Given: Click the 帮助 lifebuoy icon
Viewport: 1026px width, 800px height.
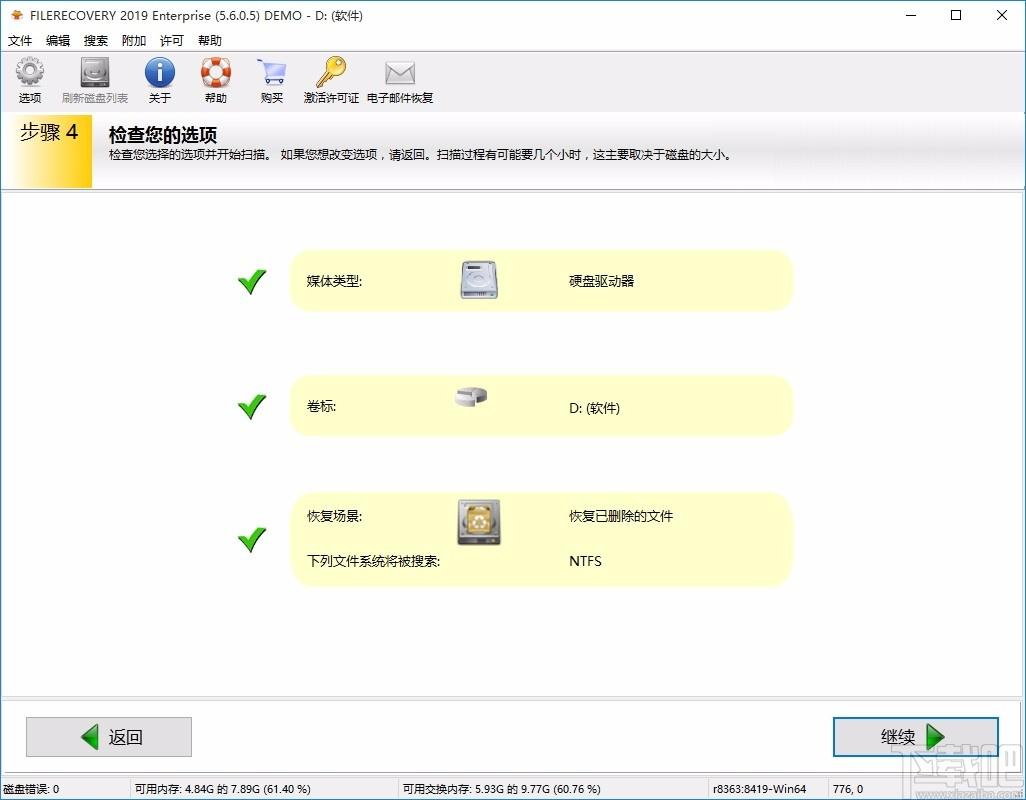Looking at the screenshot, I should click(216, 72).
